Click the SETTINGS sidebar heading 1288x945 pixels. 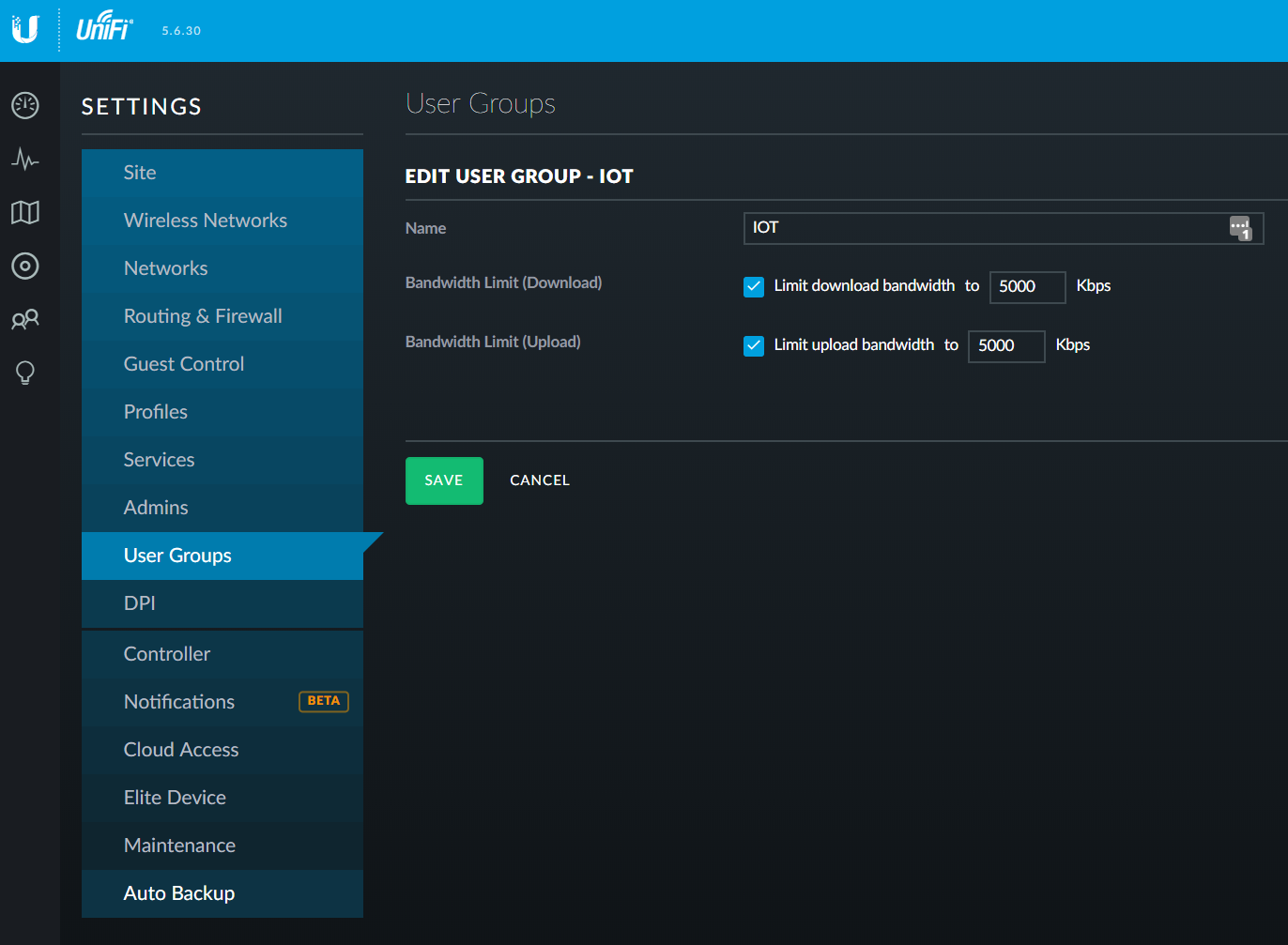coord(142,107)
